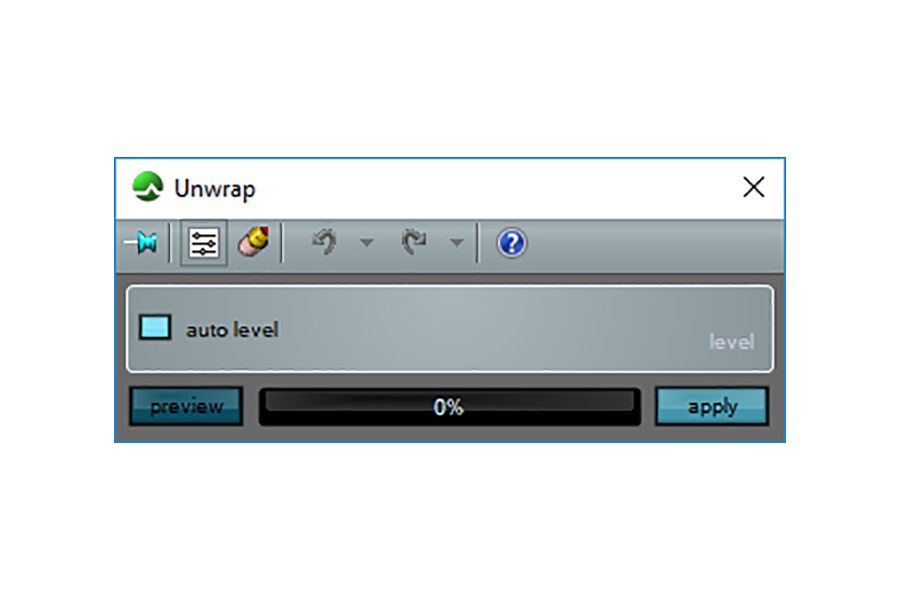The image size is (900, 600).
Task: Redo the last undone action
Action: coord(414,242)
